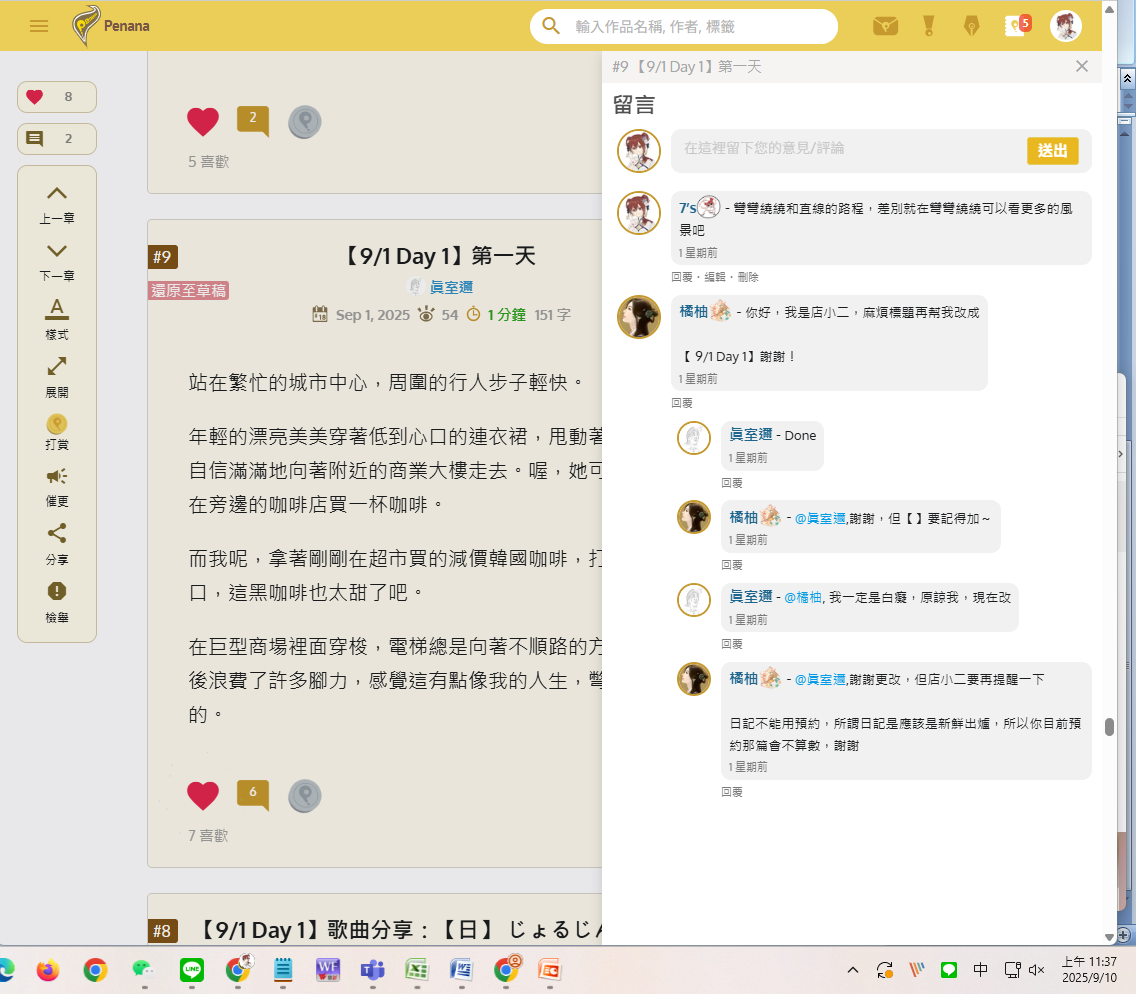Toggle the heart on post #9 with 7 喜歡

203,795
